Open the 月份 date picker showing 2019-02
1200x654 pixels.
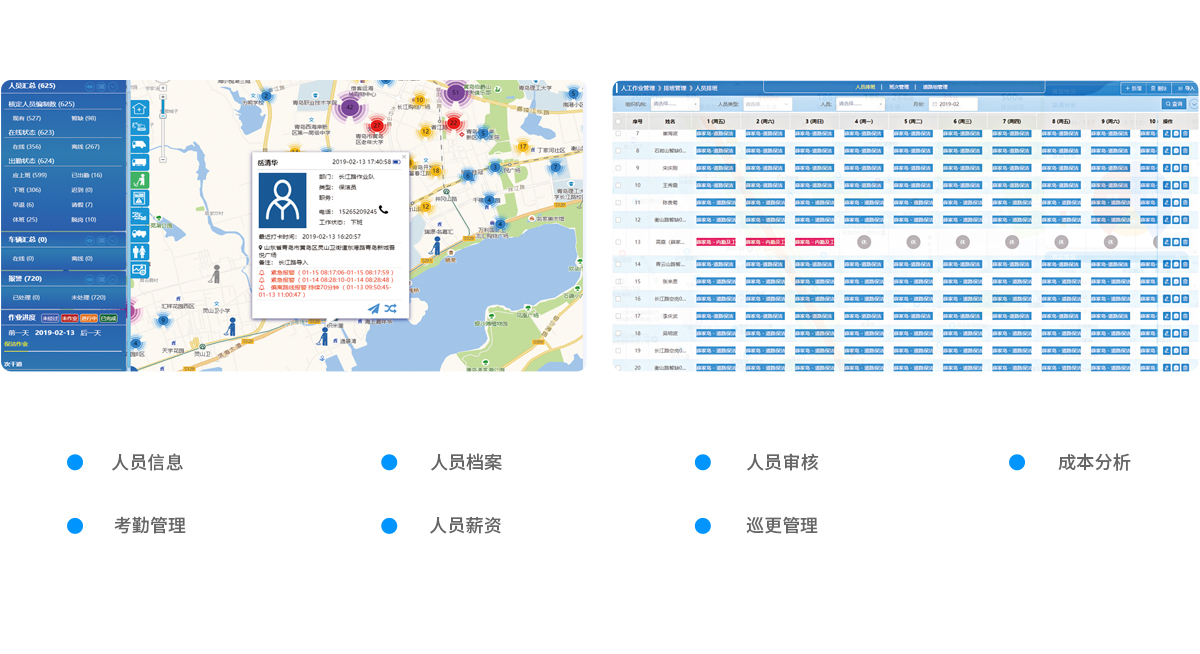pyautogui.click(x=953, y=103)
